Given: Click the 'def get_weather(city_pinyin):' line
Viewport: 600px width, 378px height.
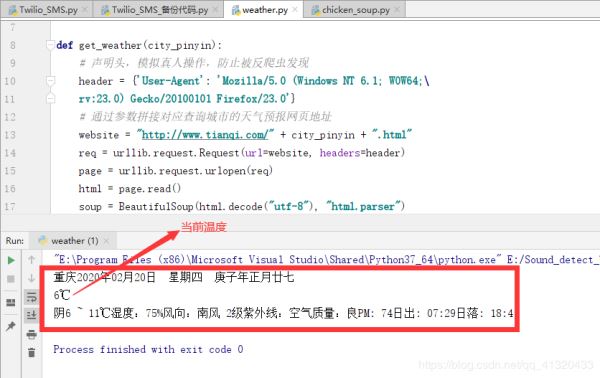Looking at the screenshot, I should pyautogui.click(x=139, y=45).
